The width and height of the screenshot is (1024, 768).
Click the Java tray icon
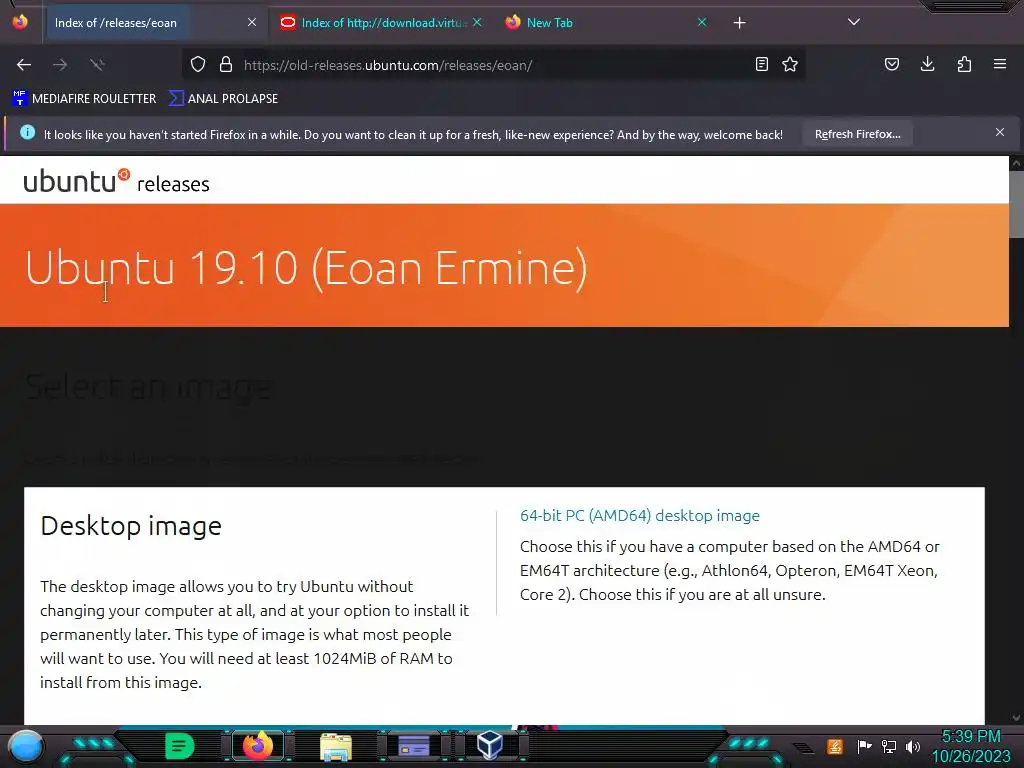(835, 746)
